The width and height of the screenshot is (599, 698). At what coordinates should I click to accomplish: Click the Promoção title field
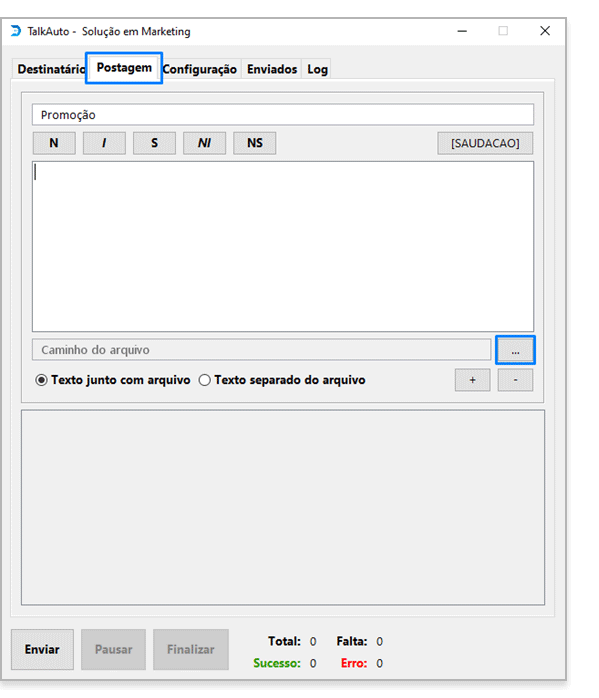(x=283, y=115)
